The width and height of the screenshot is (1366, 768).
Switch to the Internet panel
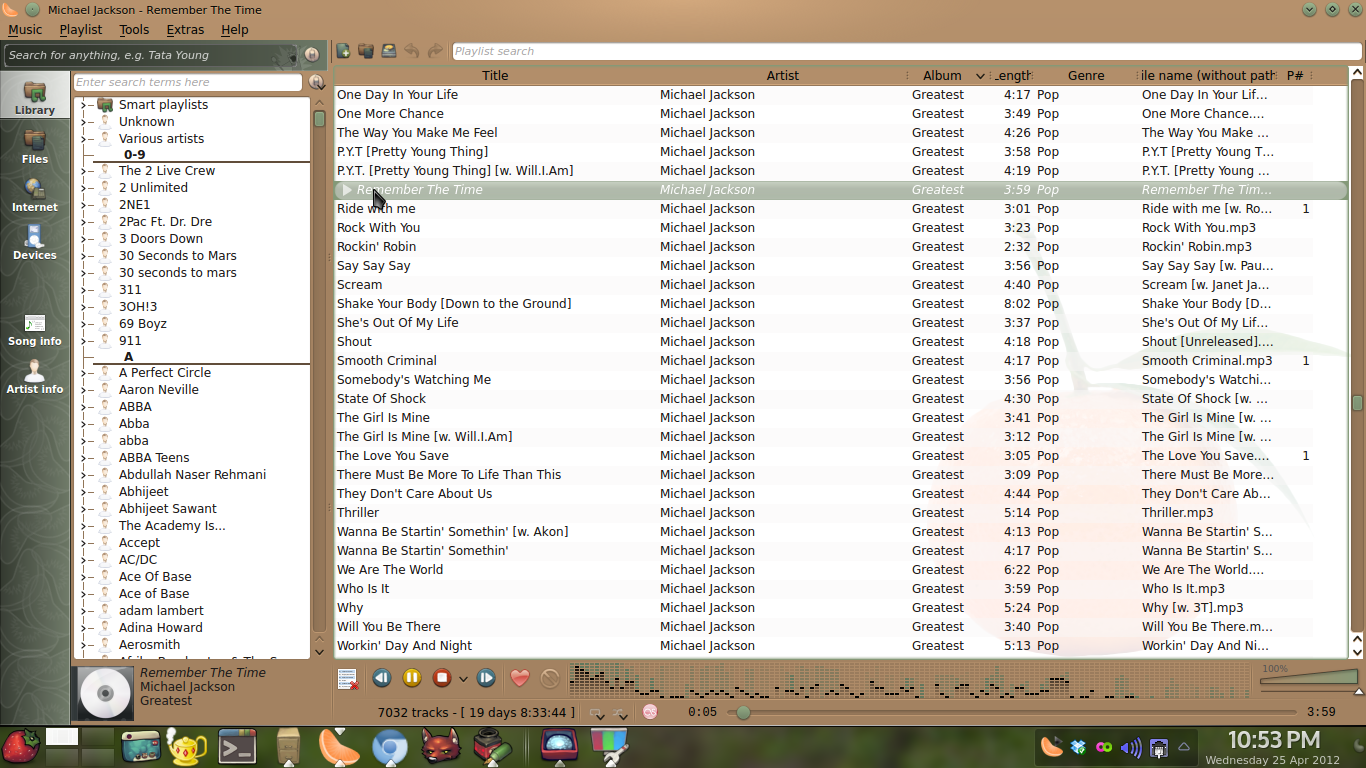click(x=35, y=194)
